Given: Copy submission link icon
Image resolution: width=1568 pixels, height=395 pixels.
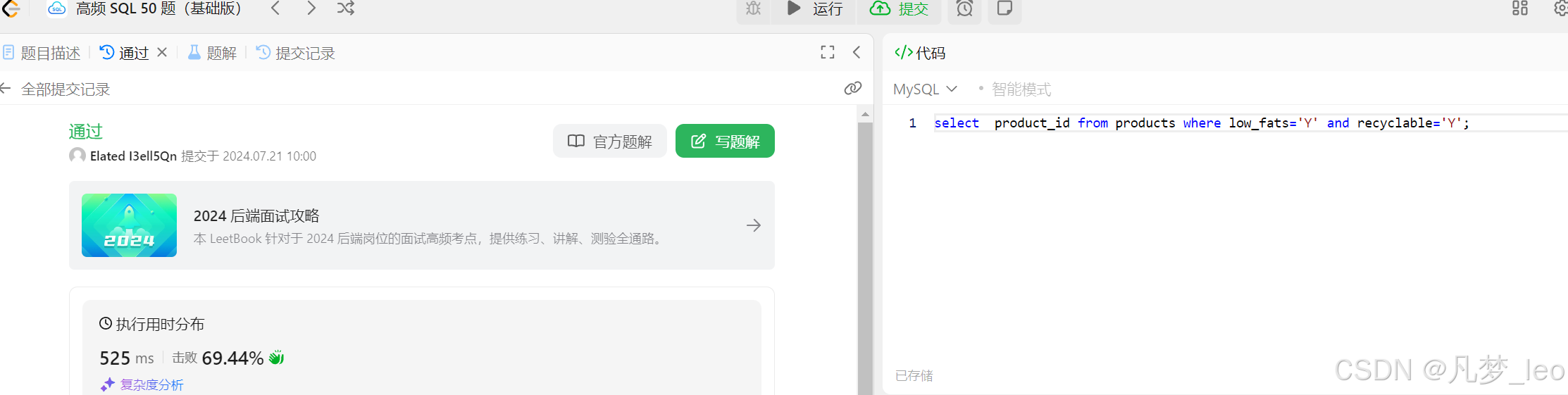Looking at the screenshot, I should coord(853,88).
